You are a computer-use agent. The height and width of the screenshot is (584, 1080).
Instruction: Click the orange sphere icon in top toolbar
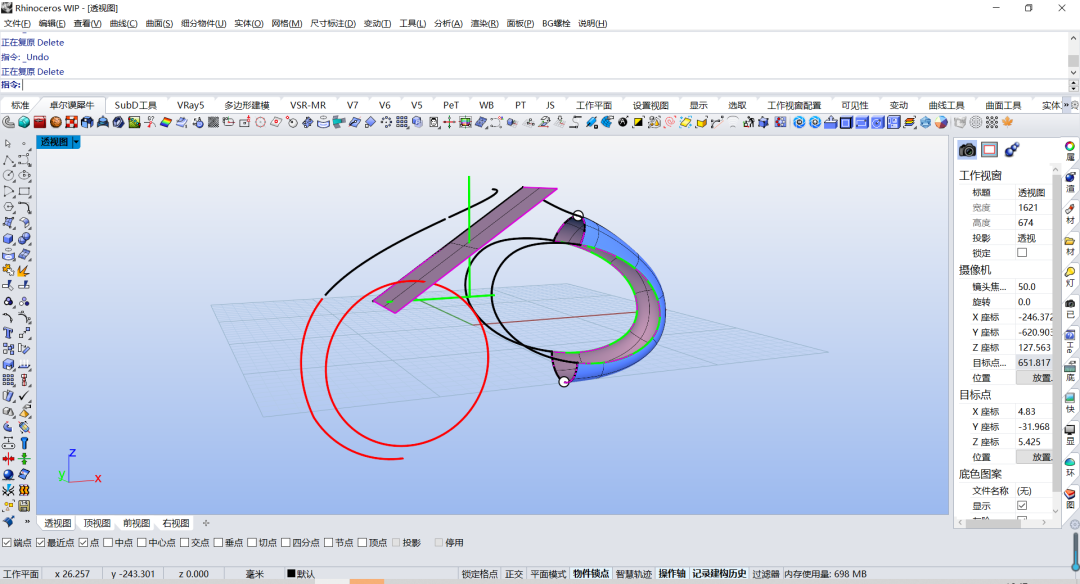click(x=55, y=123)
